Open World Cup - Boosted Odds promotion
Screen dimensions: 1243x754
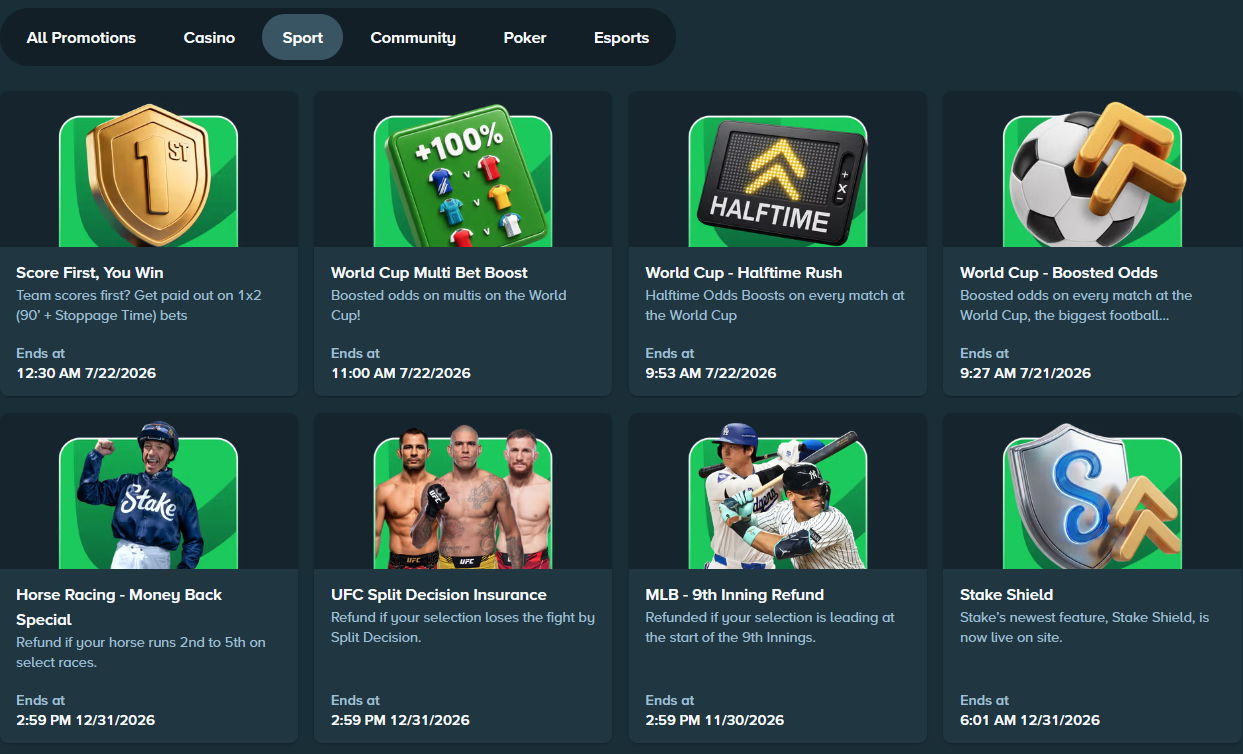click(1059, 273)
